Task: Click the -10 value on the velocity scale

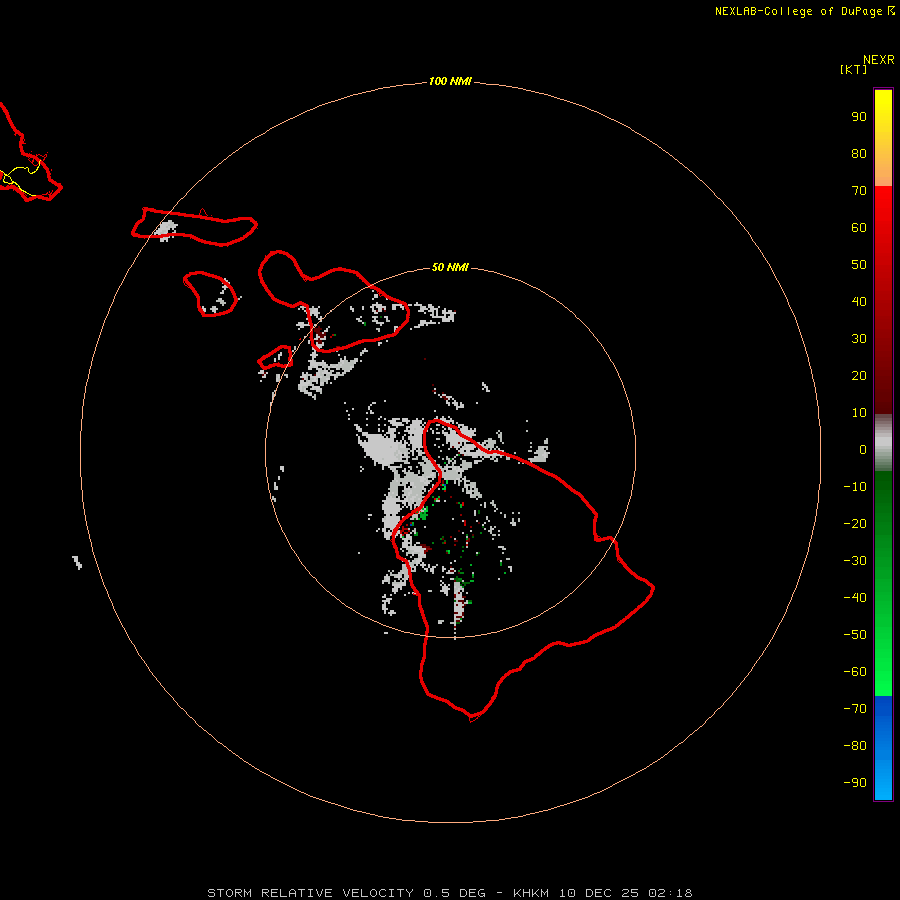Action: point(855,487)
